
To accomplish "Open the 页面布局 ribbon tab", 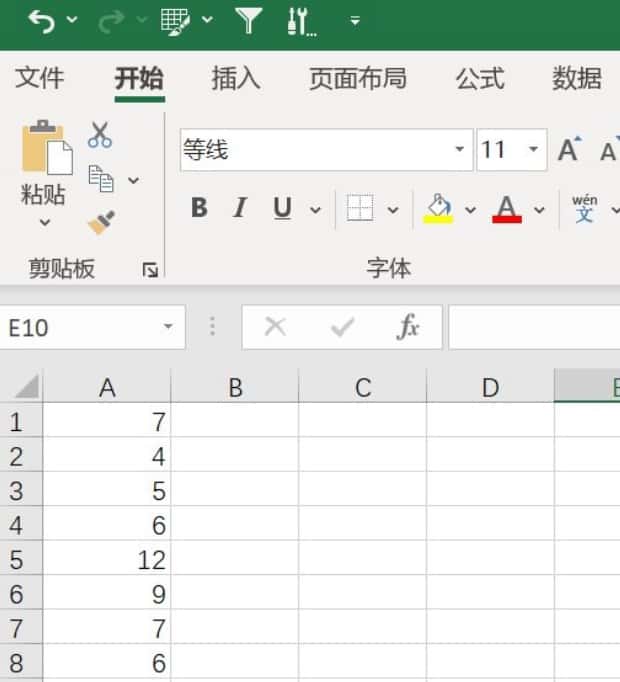I will tap(357, 78).
